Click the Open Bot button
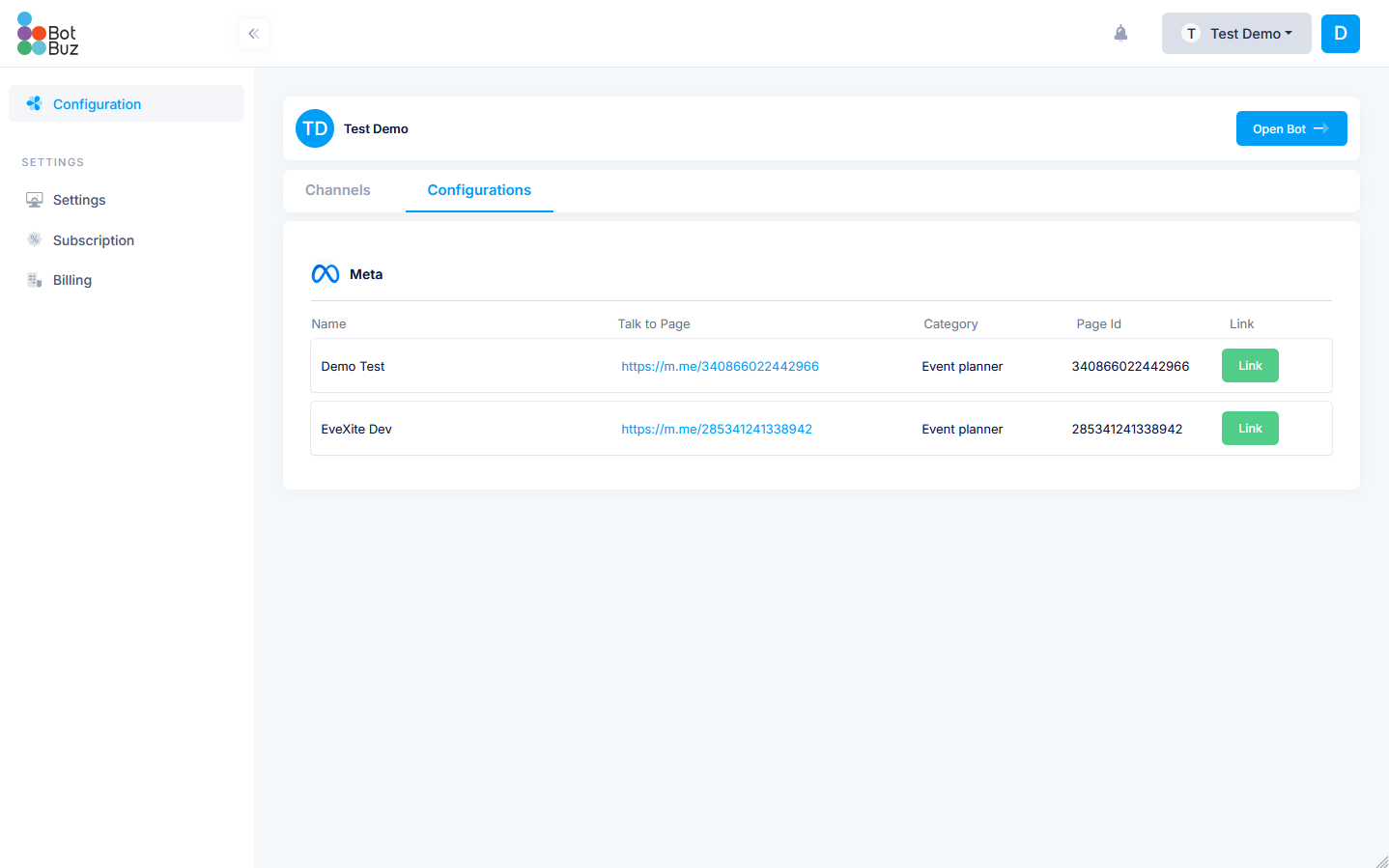The width and height of the screenshot is (1389, 868). coord(1291,128)
